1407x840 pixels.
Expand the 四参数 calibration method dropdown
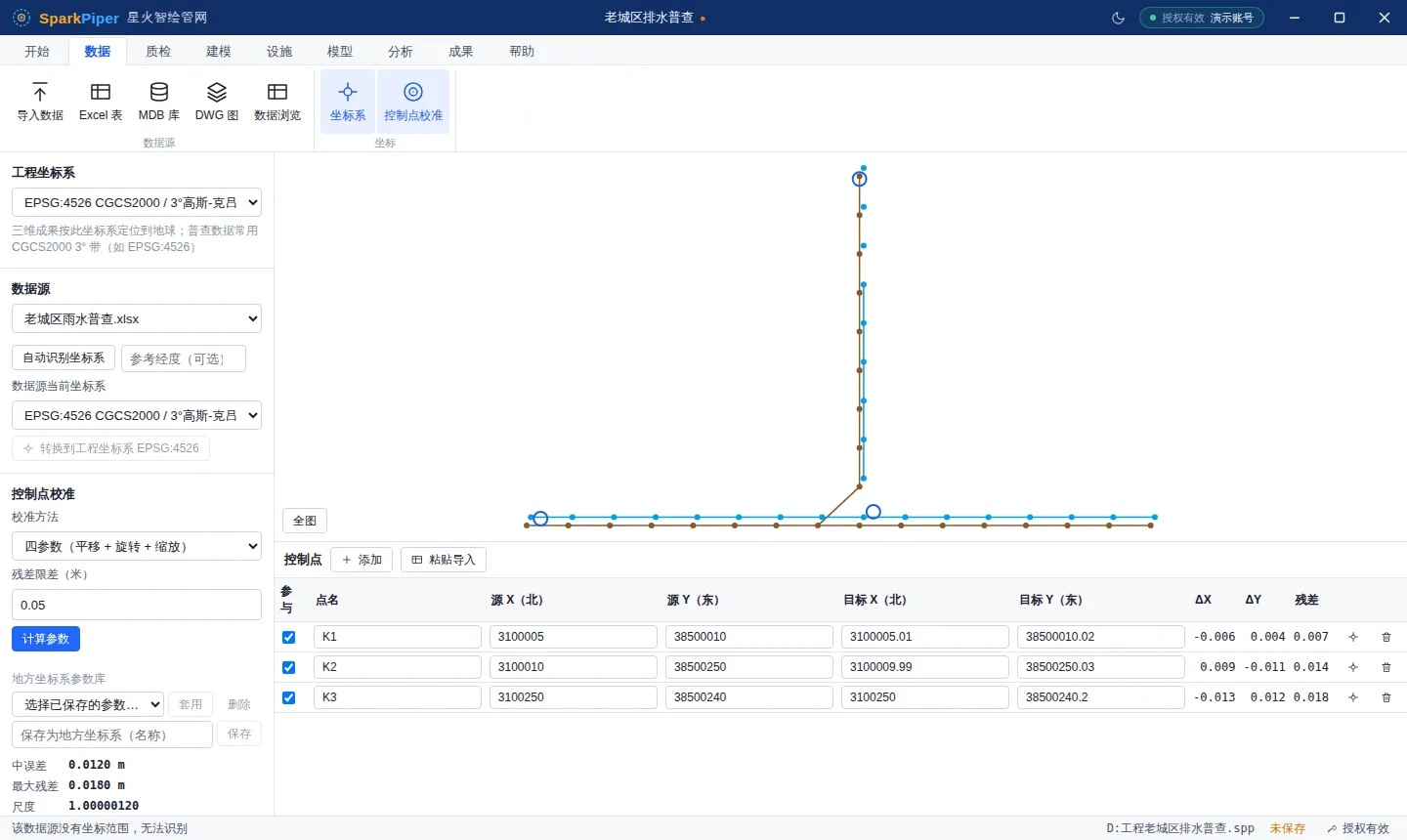[137, 546]
